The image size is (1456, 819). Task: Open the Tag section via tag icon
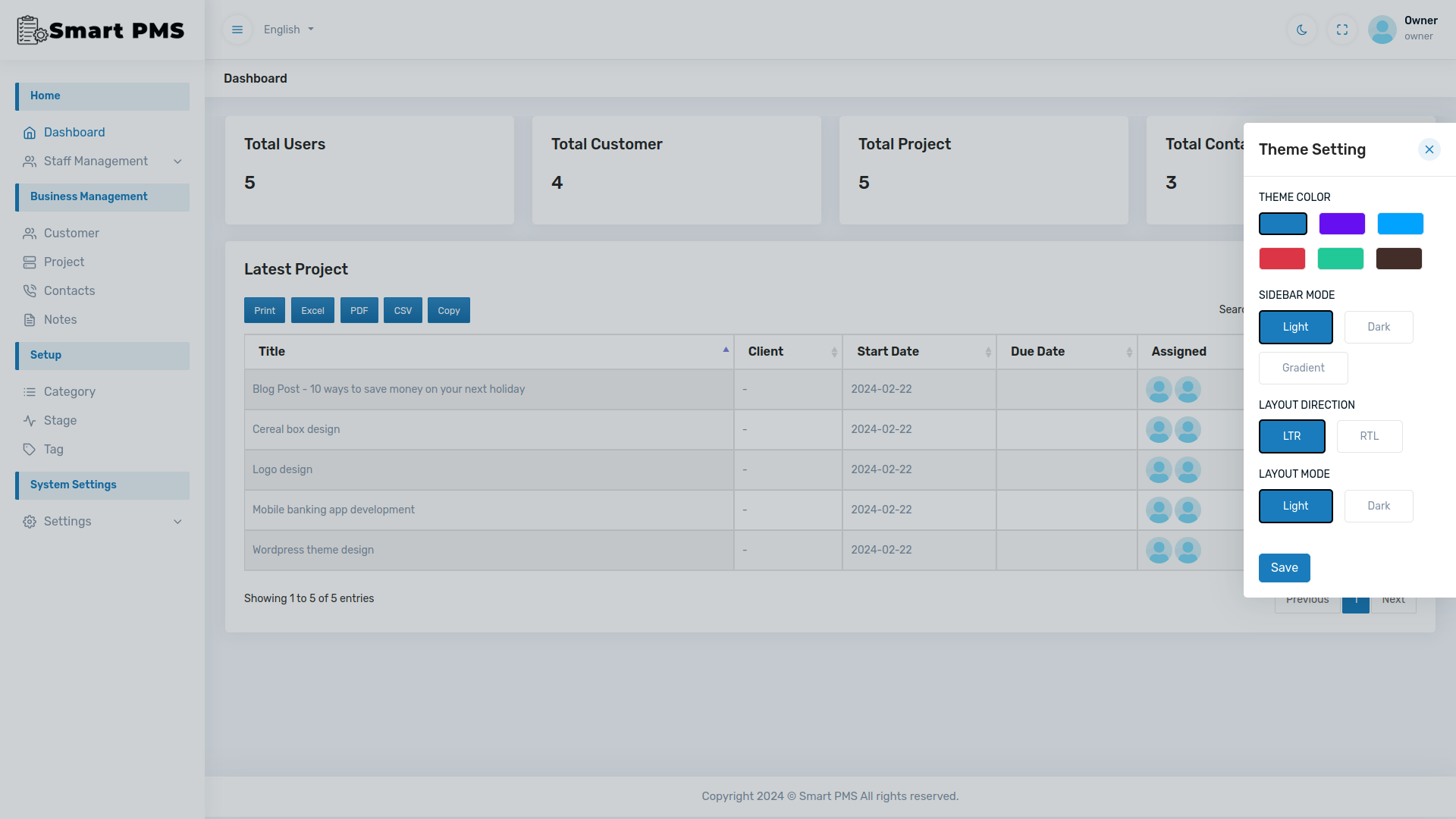(x=30, y=449)
